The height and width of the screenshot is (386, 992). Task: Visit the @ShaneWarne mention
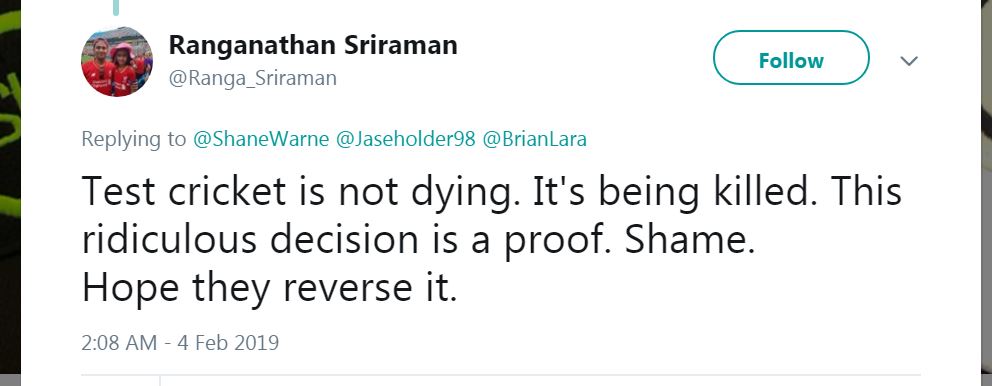[x=261, y=139]
